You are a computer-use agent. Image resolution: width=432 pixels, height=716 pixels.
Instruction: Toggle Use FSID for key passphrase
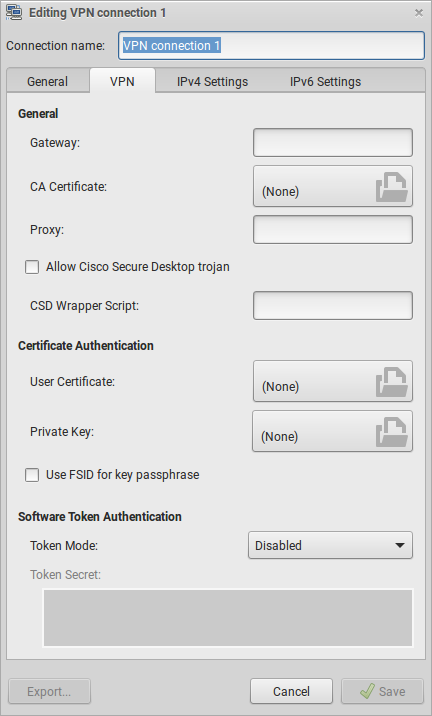32,475
